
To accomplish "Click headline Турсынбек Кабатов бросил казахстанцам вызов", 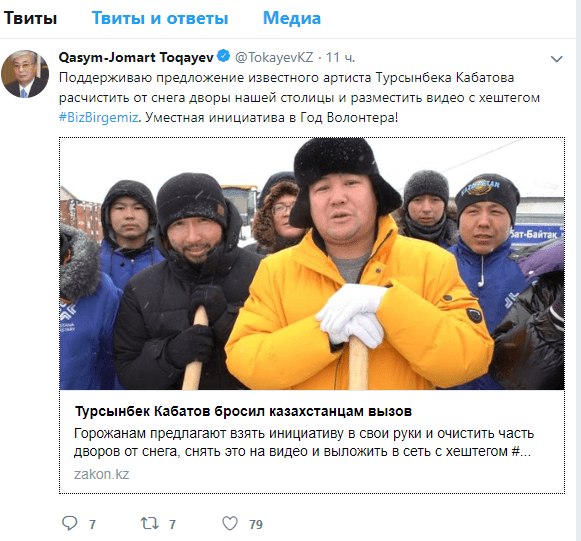I will click(243, 411).
